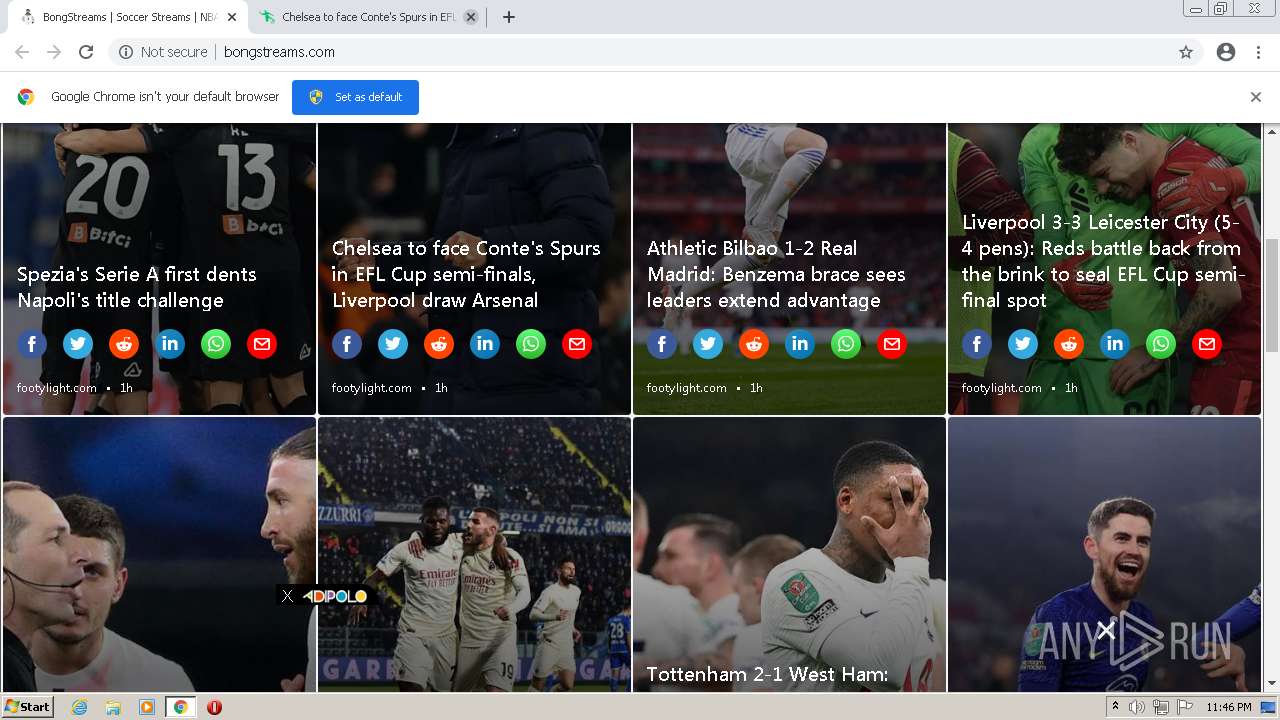The image size is (1280, 720).
Task: Open the AC Milan players article thumbnail
Action: tap(474, 554)
